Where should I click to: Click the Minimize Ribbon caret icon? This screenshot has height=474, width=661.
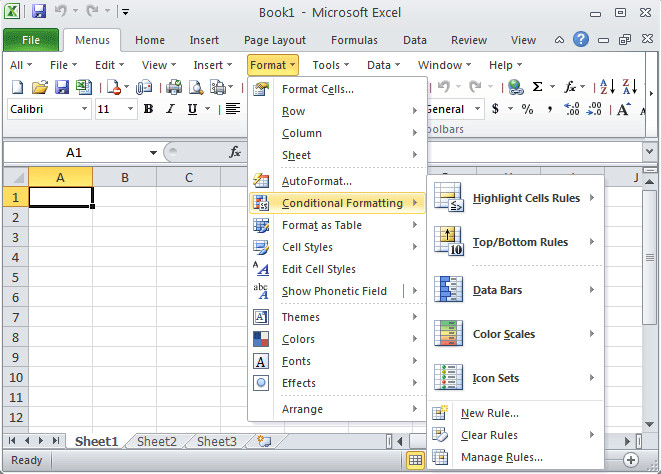pyautogui.click(x=559, y=40)
